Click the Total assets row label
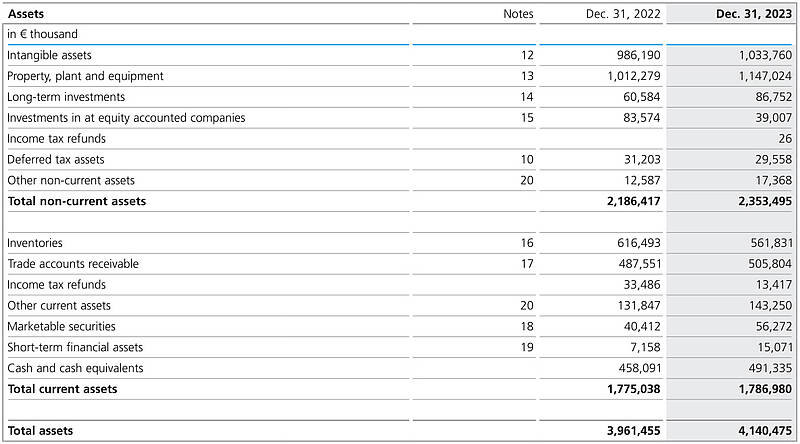 tap(40, 431)
